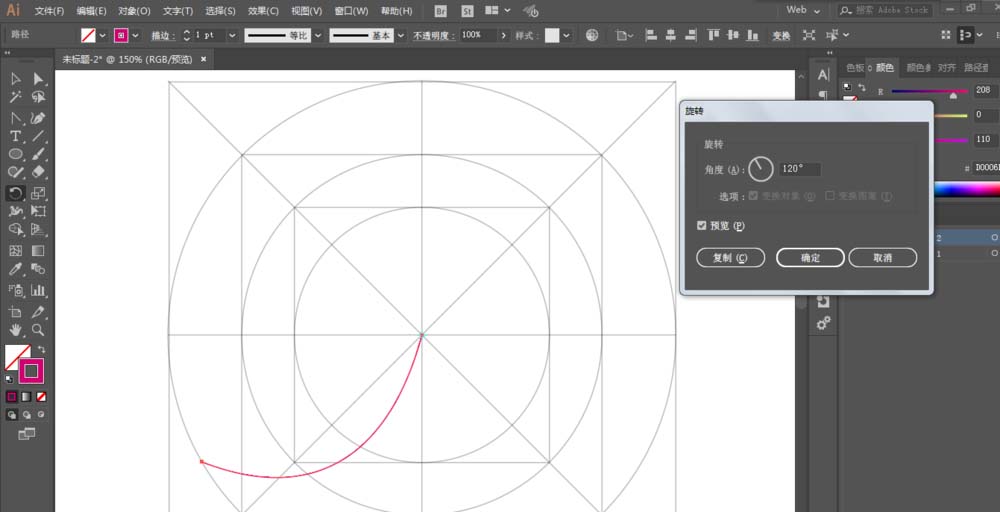Open the fill color dropdown arrow
This screenshot has width=1000, height=512.
pyautogui.click(x=103, y=36)
